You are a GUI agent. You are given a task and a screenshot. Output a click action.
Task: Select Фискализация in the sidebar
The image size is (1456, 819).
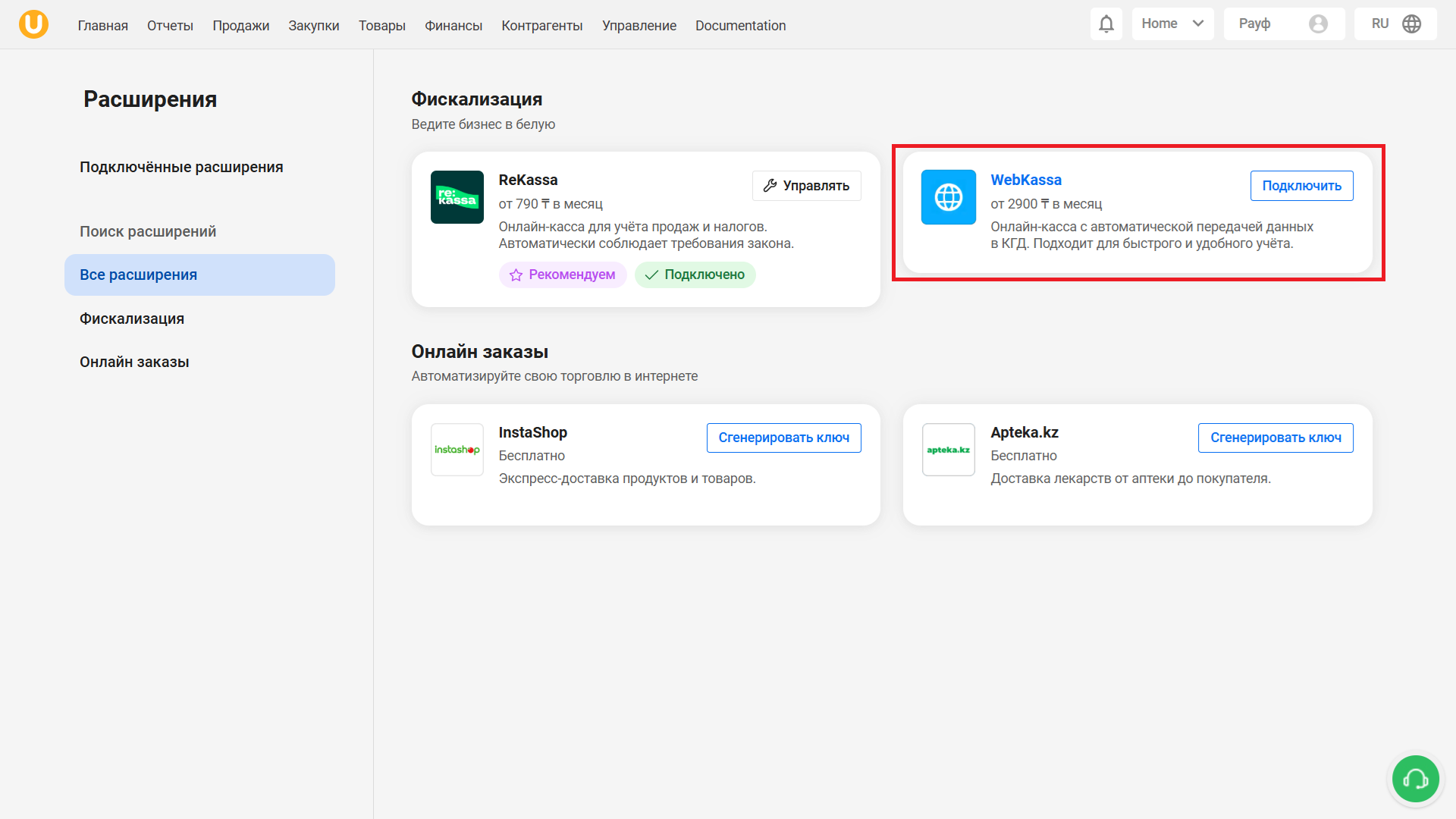point(132,318)
